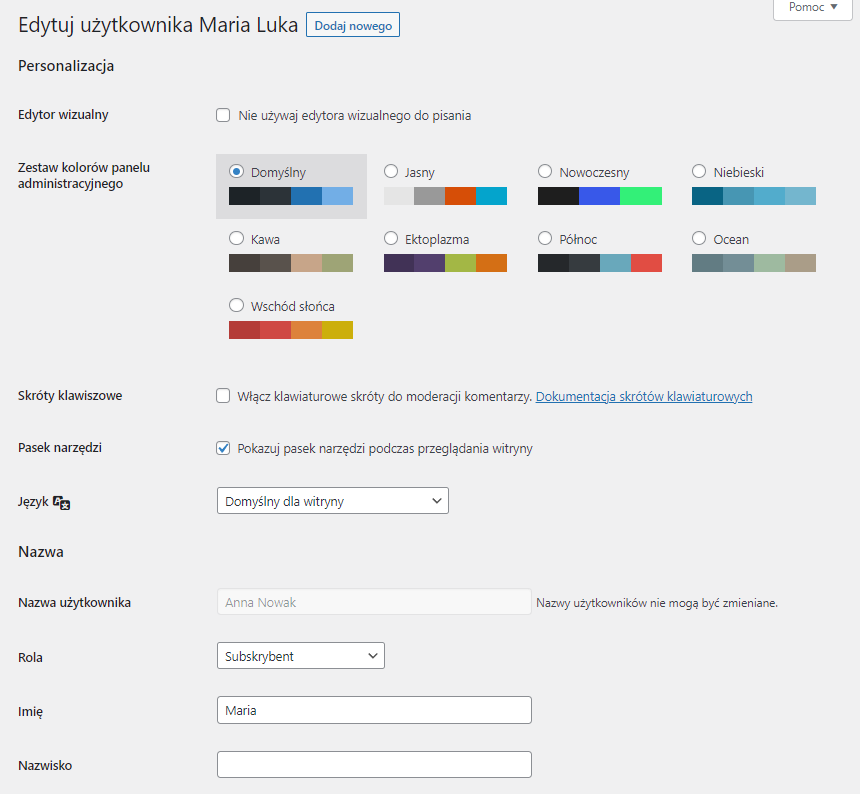This screenshot has width=860, height=794.
Task: Enable keyboard shortcuts for comment moderation
Action: tap(223, 396)
